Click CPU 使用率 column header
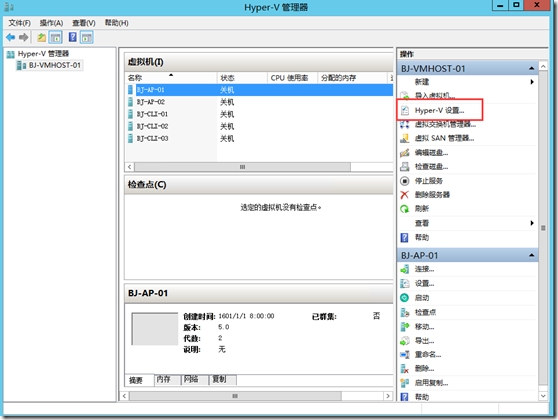Viewport: 558px width, 420px height. click(x=292, y=78)
